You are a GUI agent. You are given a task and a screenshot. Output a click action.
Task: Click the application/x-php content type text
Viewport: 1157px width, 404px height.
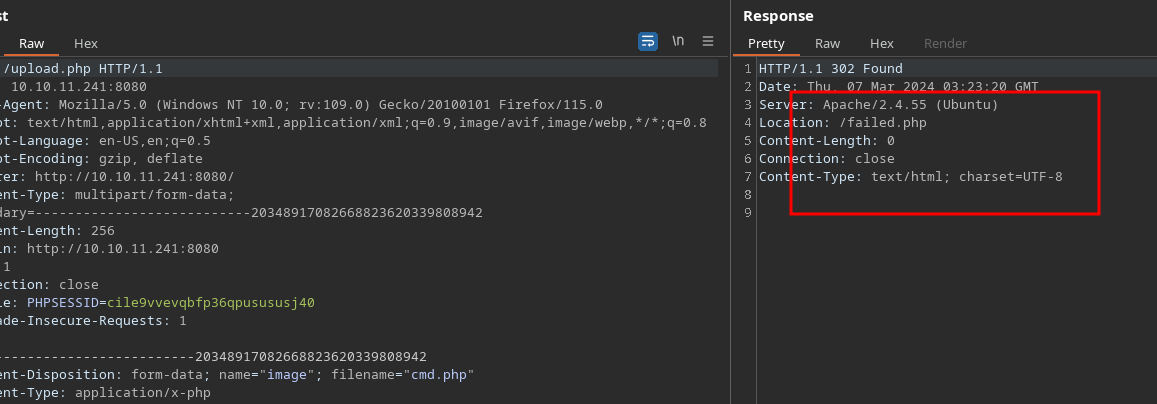click(x=142, y=393)
